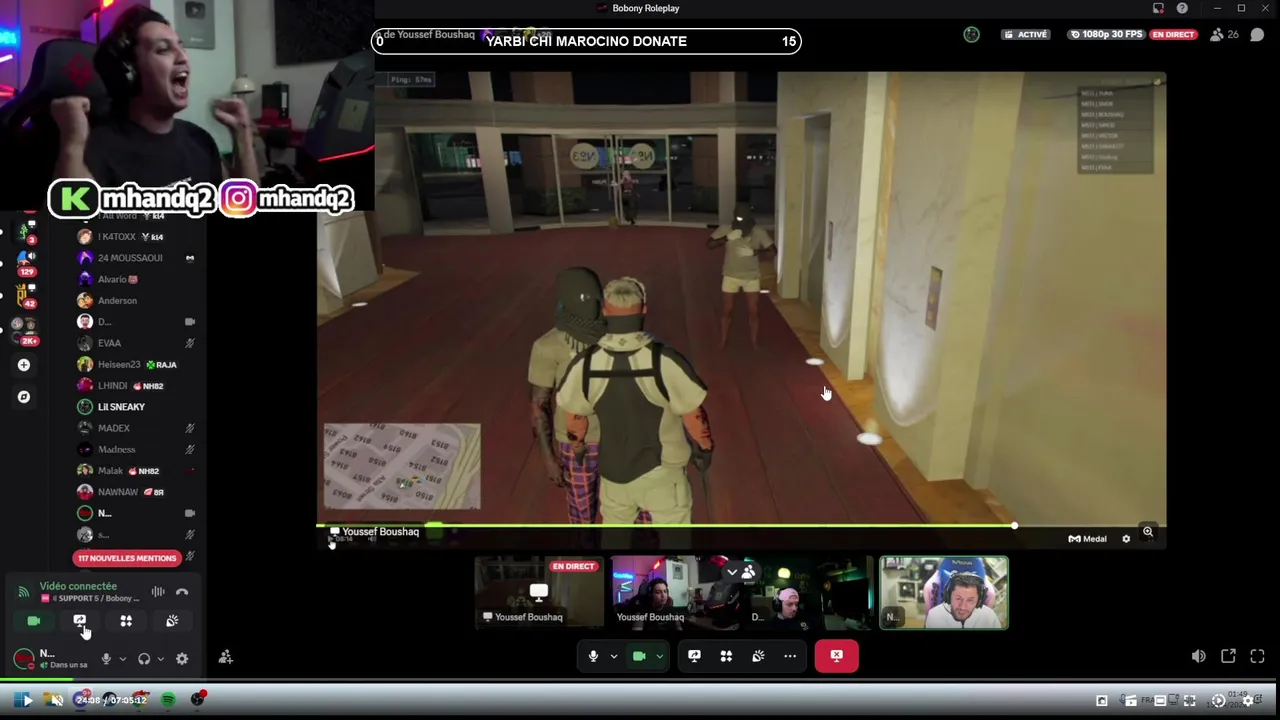Image resolution: width=1280 pixels, height=720 pixels.
Task: Zoom stream with magnifier icon
Action: tap(1148, 533)
